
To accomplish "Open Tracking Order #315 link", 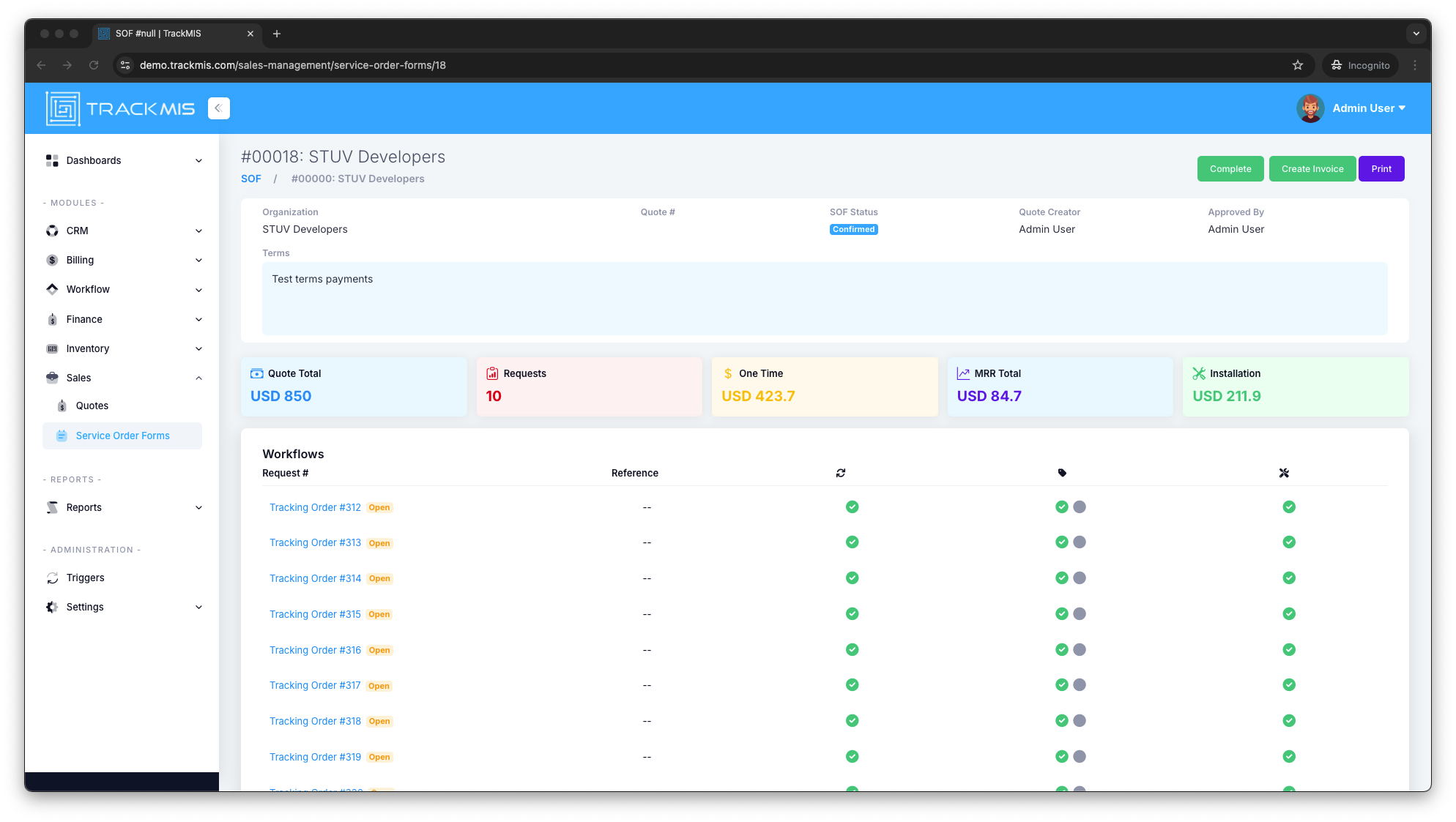I will click(x=315, y=614).
